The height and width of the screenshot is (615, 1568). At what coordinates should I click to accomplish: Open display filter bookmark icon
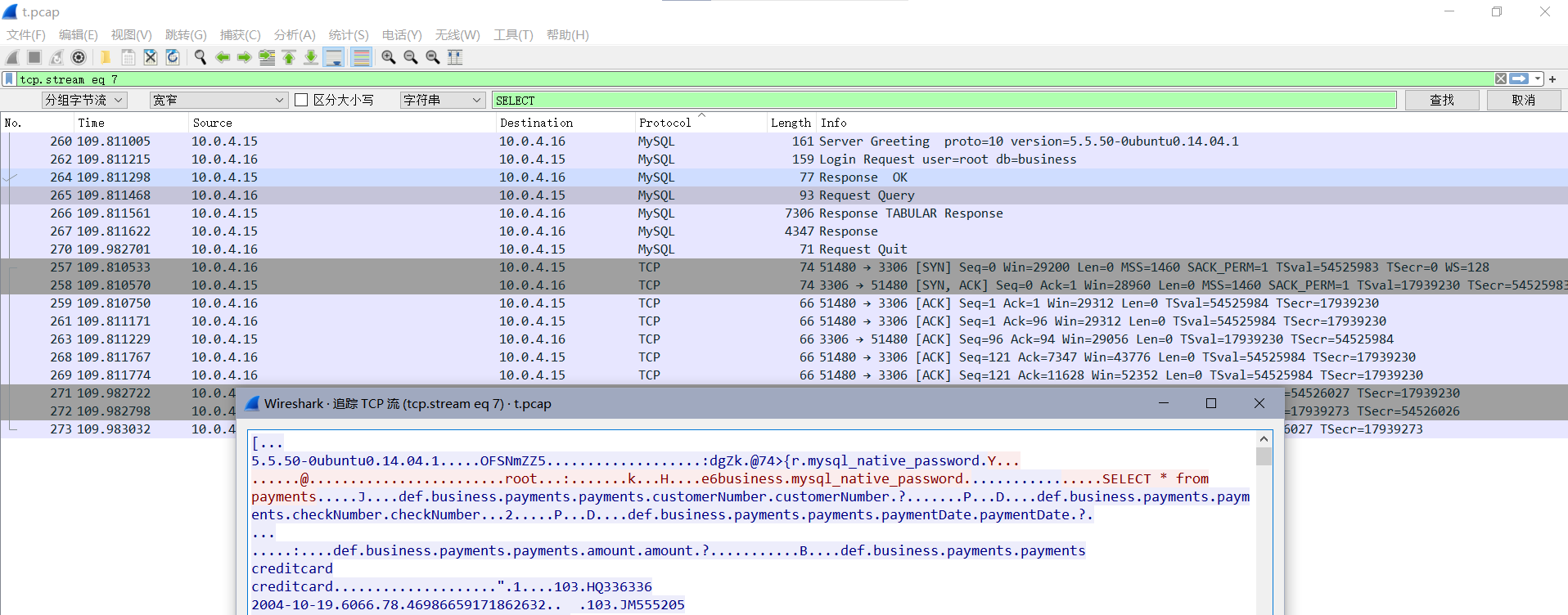(x=9, y=79)
